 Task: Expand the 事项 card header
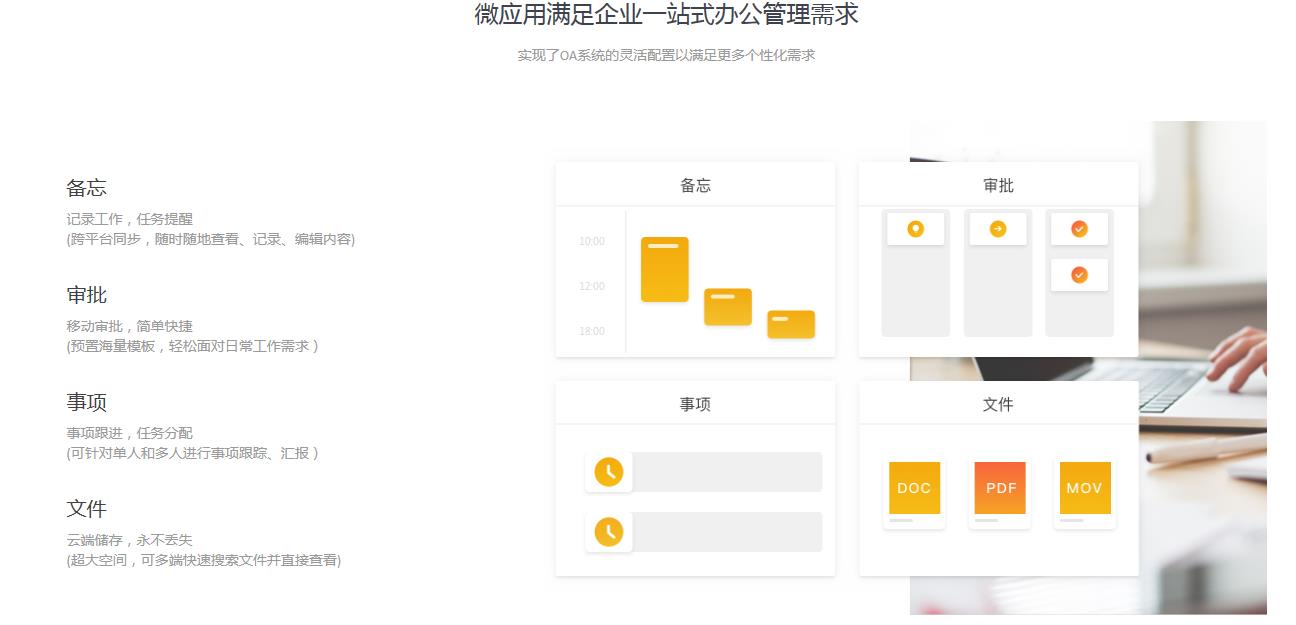694,402
